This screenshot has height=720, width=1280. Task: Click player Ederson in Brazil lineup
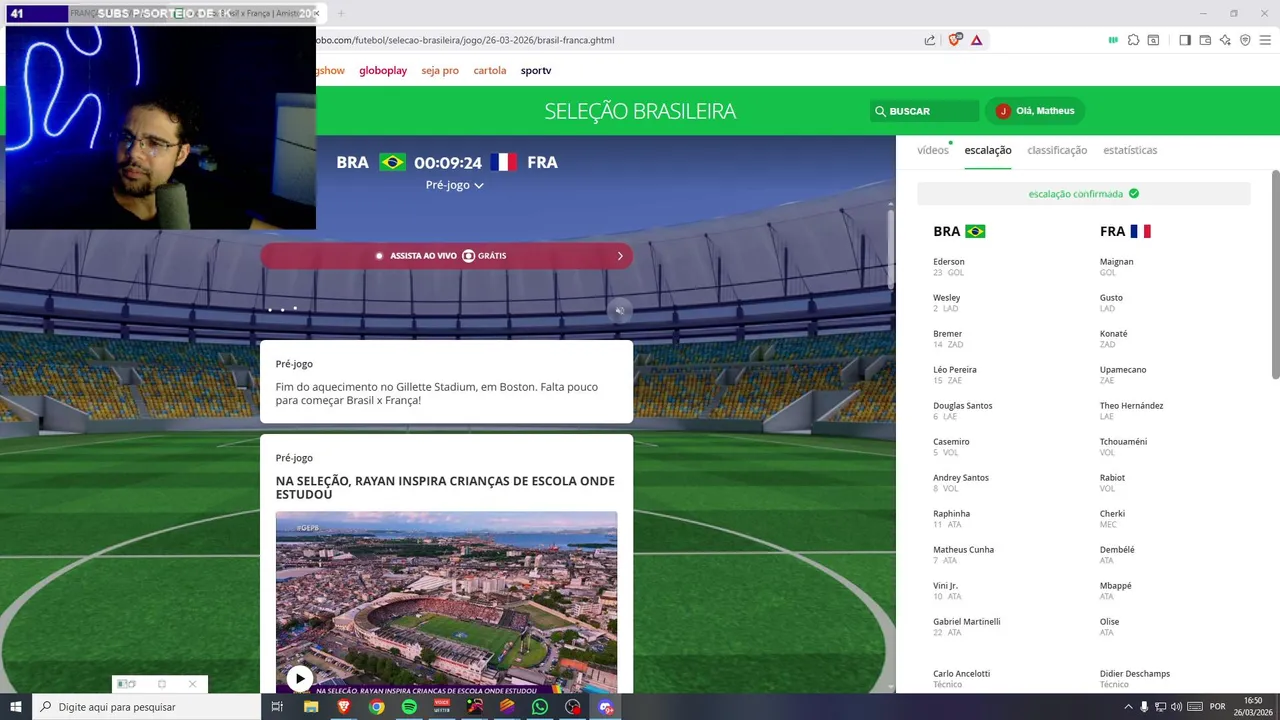click(x=949, y=262)
